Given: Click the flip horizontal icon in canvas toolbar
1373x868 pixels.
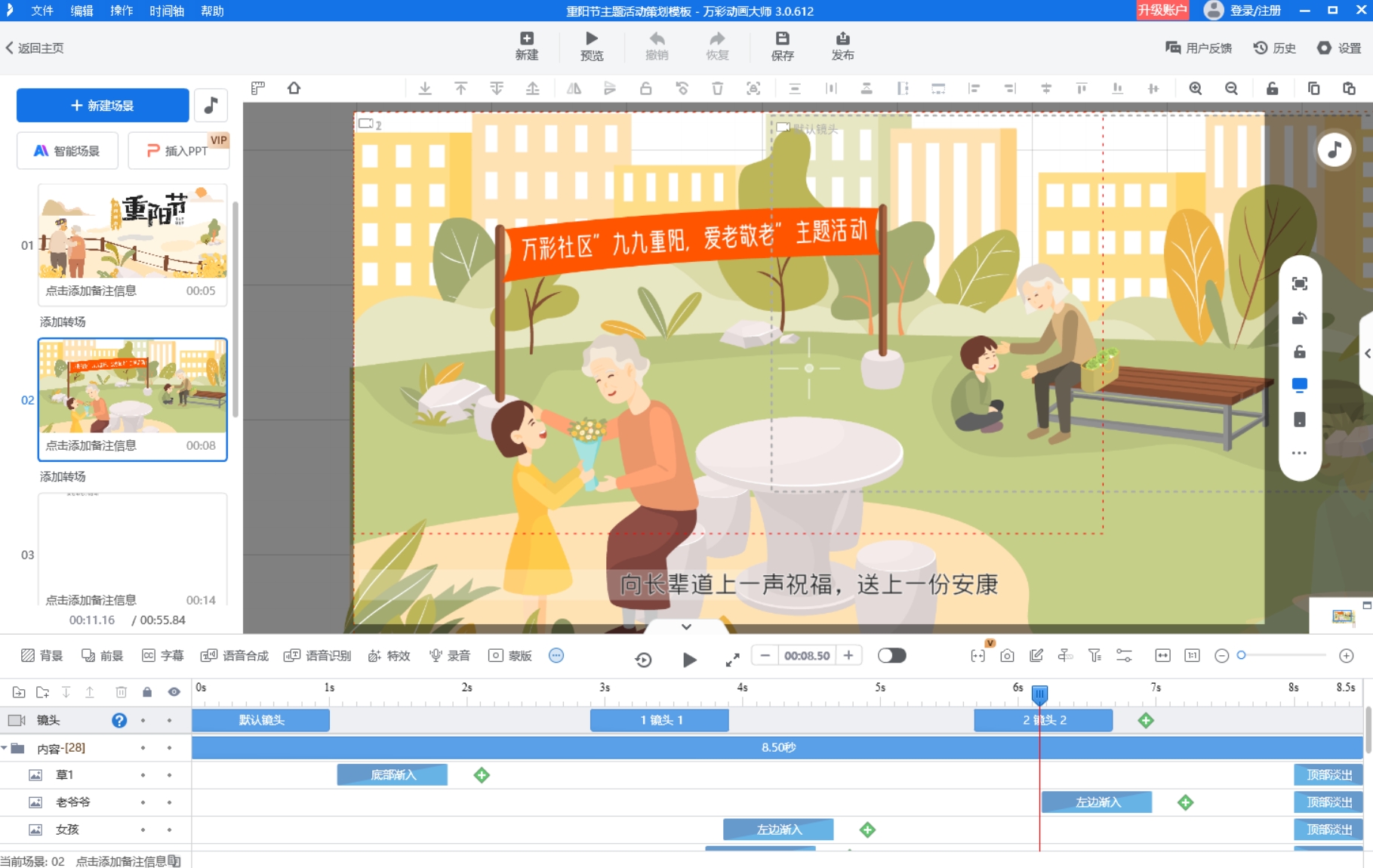Looking at the screenshot, I should [x=574, y=88].
